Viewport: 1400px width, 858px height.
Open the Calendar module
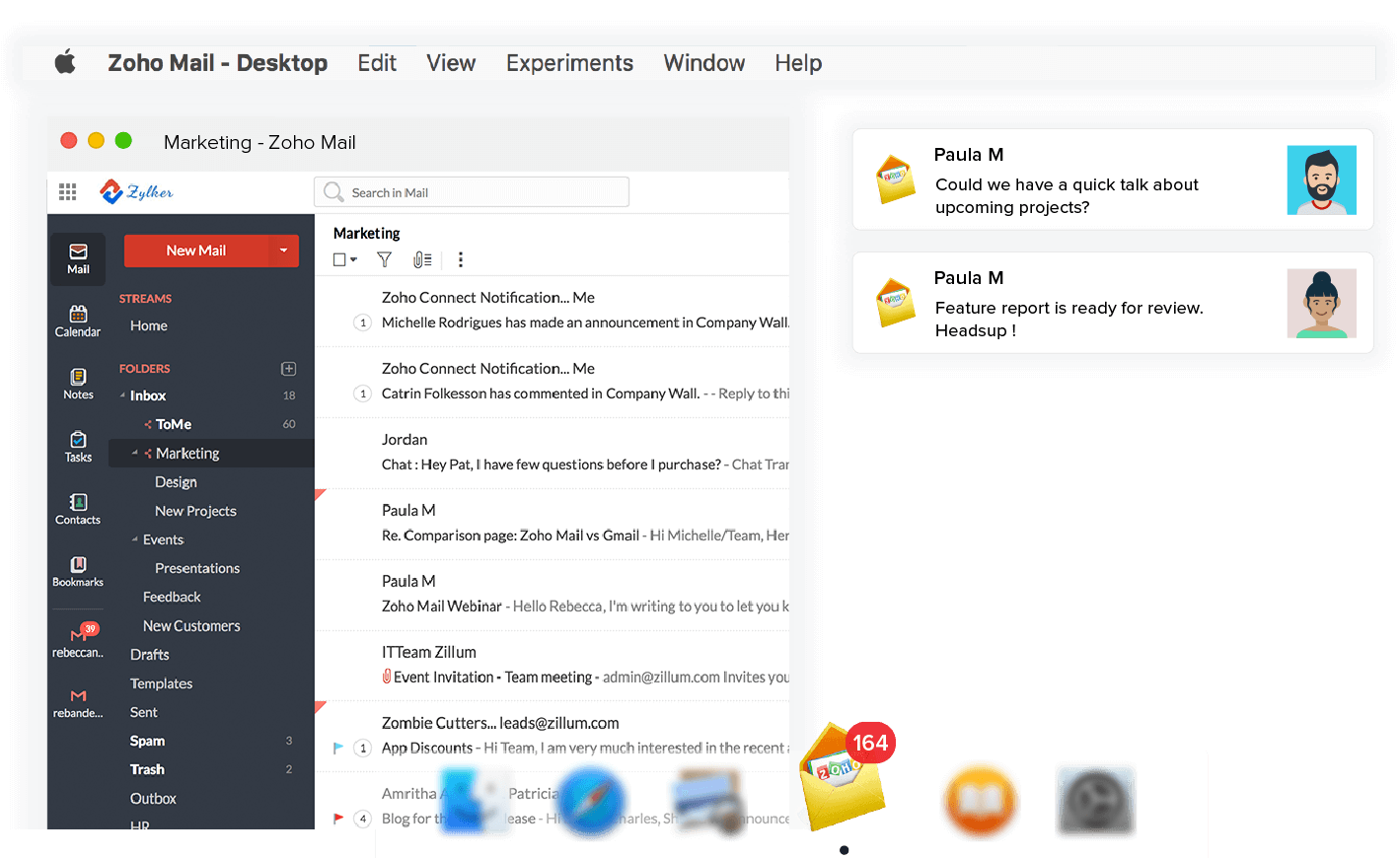point(78,322)
